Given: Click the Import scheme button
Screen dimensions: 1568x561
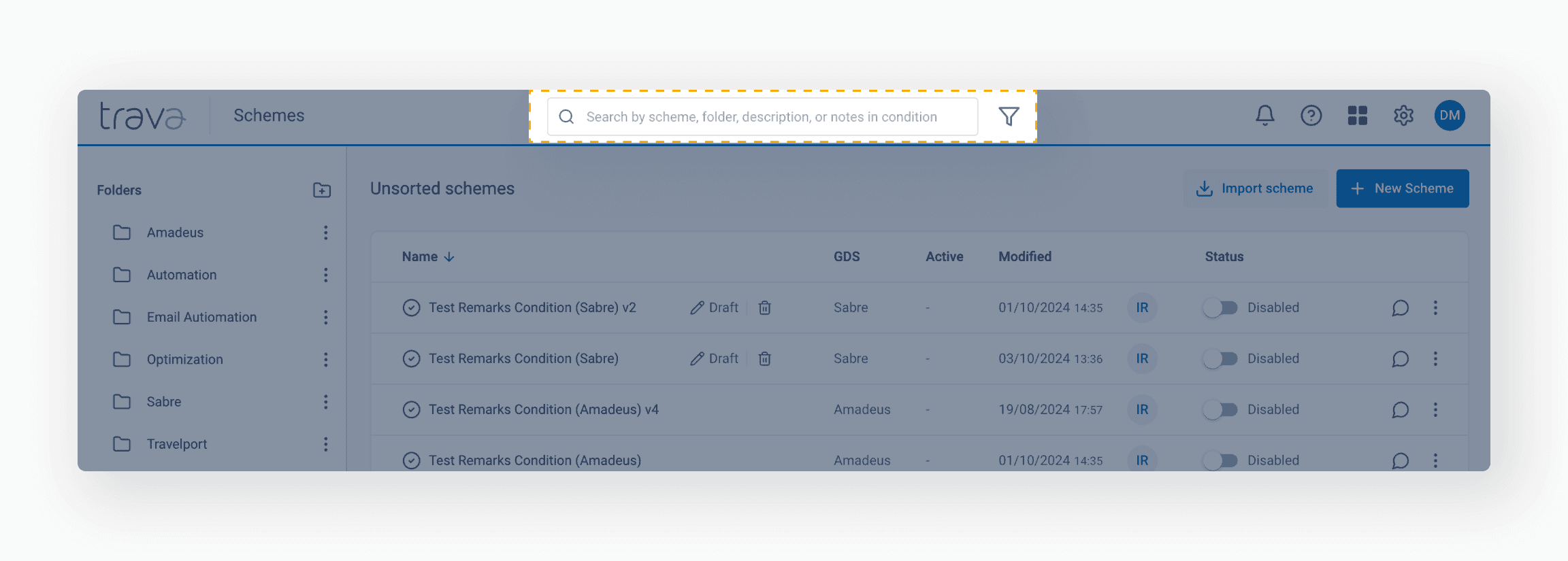Looking at the screenshot, I should point(1255,188).
